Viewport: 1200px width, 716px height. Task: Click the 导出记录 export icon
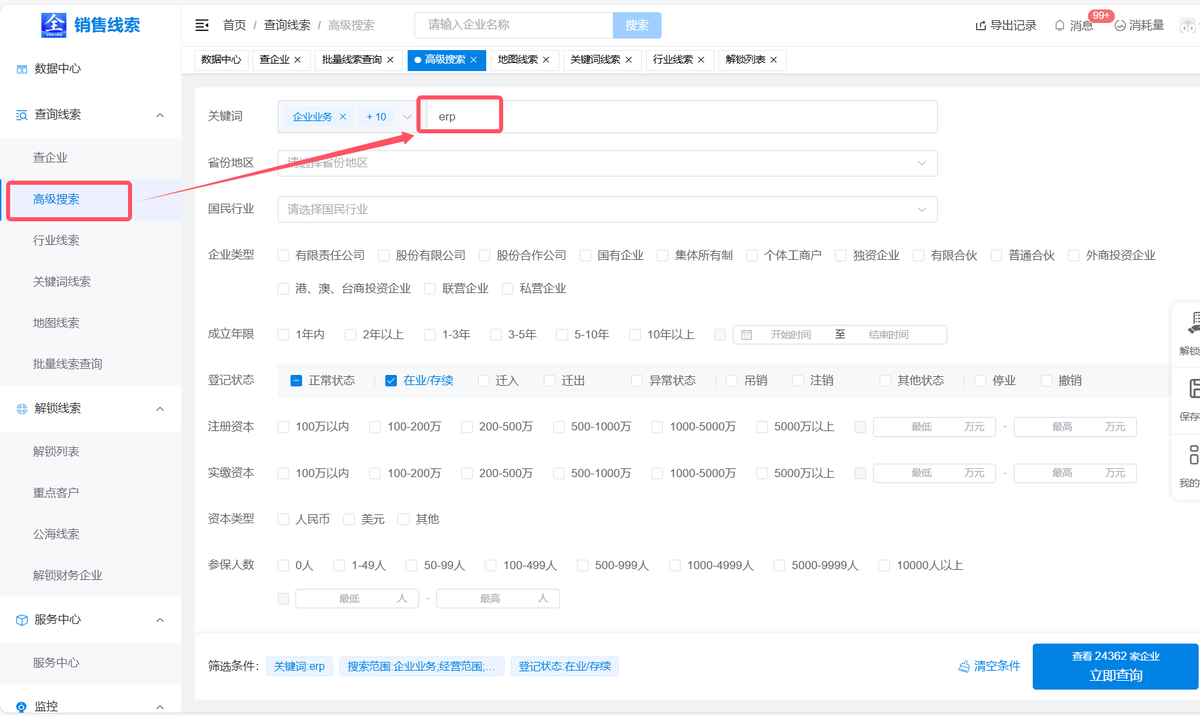click(x=981, y=25)
